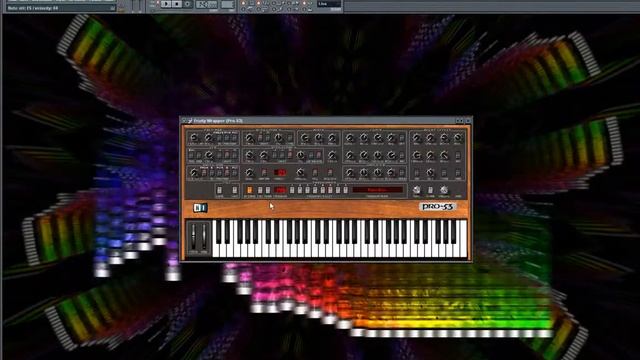Screen dimensions: 640x360
Task: Adjust the Oscillator B Fine tune knob
Action: coord(264,155)
